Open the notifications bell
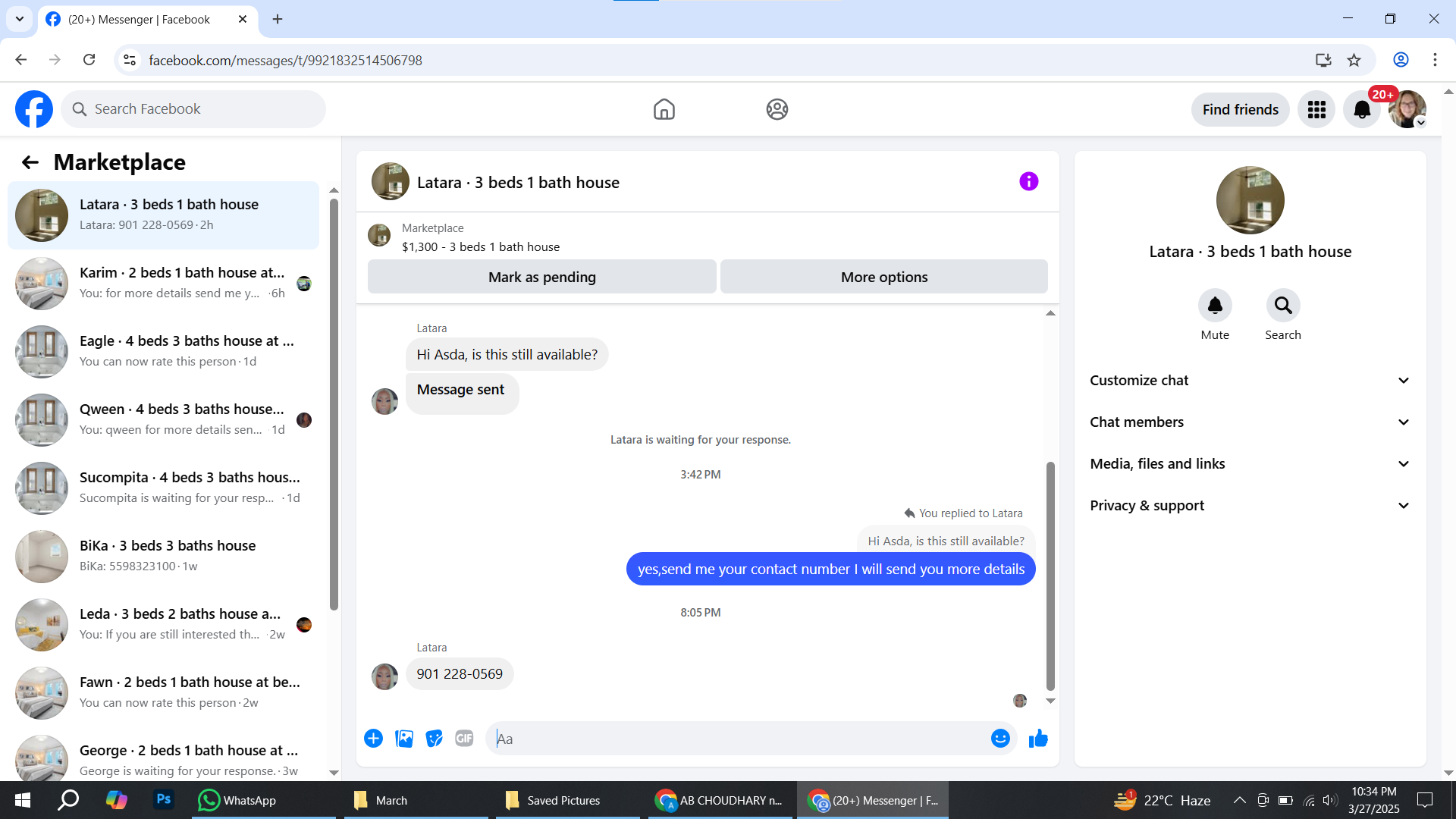 (1362, 110)
